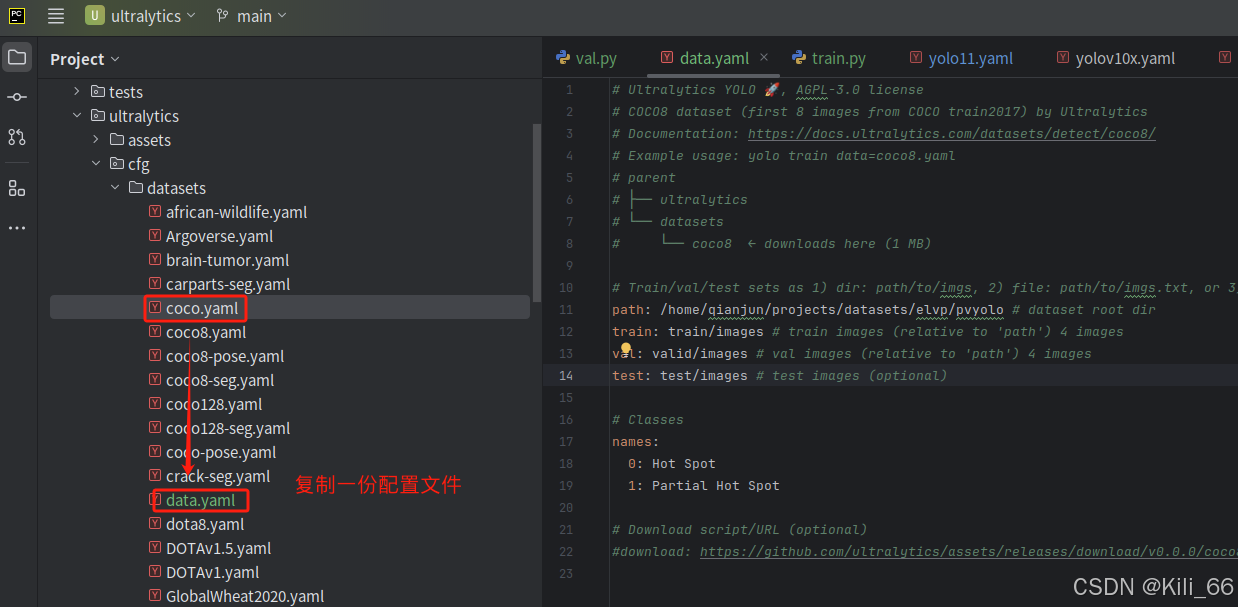Select data.yaml in the project tree
This screenshot has width=1238, height=607.
pyautogui.click(x=200, y=500)
